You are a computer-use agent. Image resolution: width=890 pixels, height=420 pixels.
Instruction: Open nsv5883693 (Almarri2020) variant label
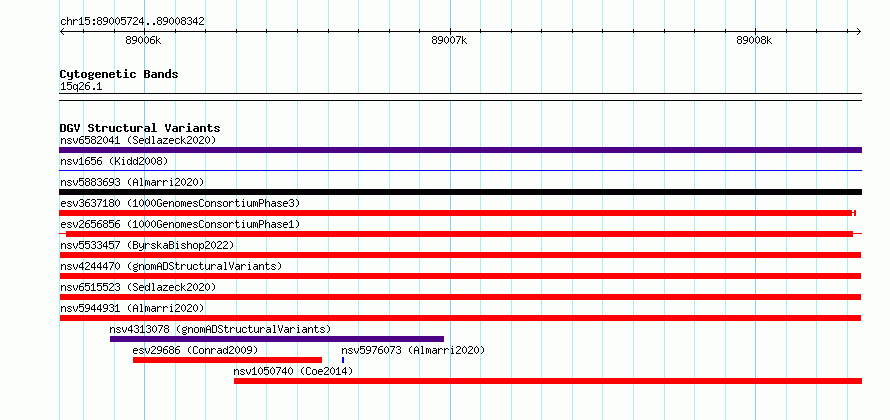click(x=132, y=182)
